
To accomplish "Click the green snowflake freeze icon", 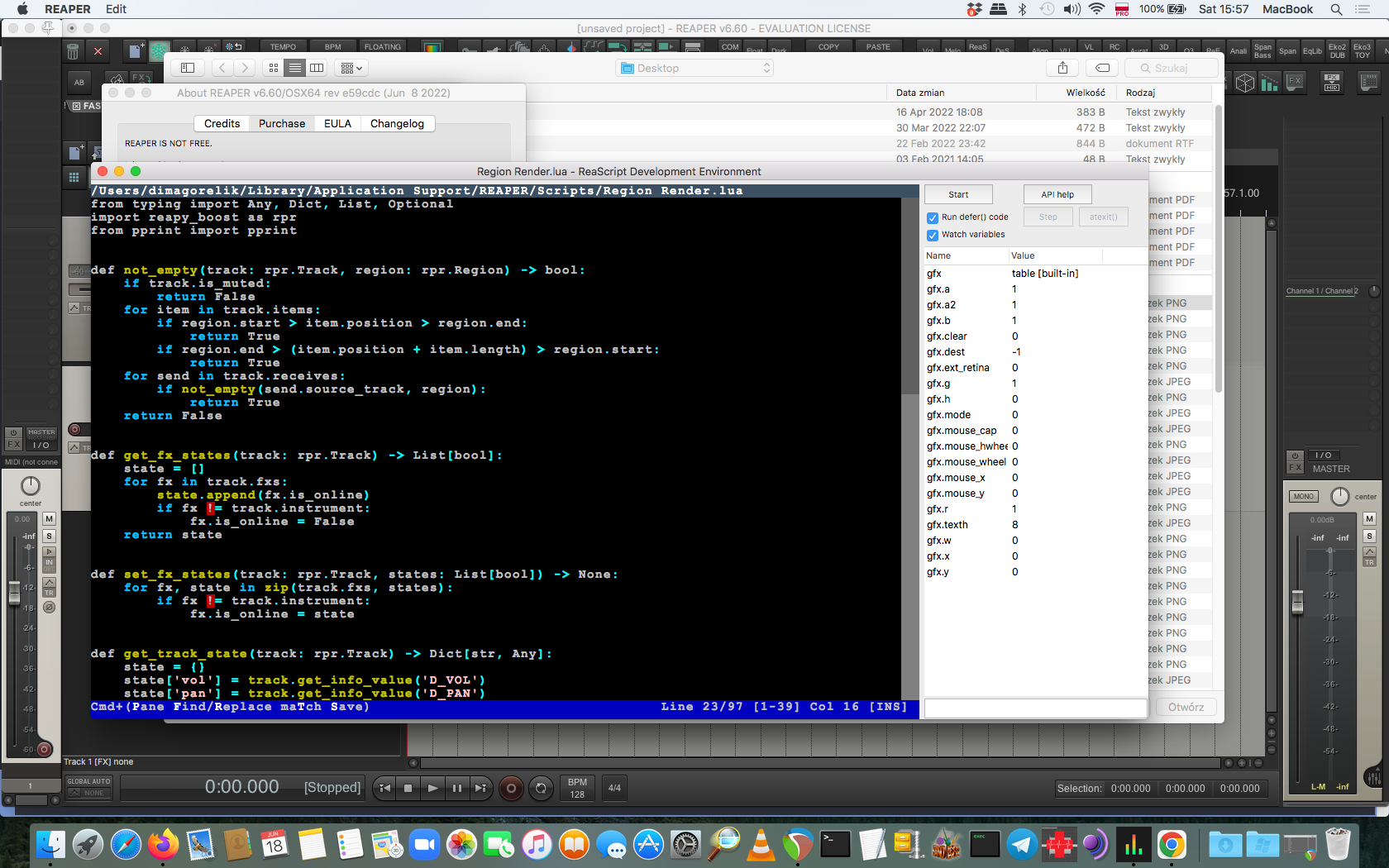I will [160, 51].
